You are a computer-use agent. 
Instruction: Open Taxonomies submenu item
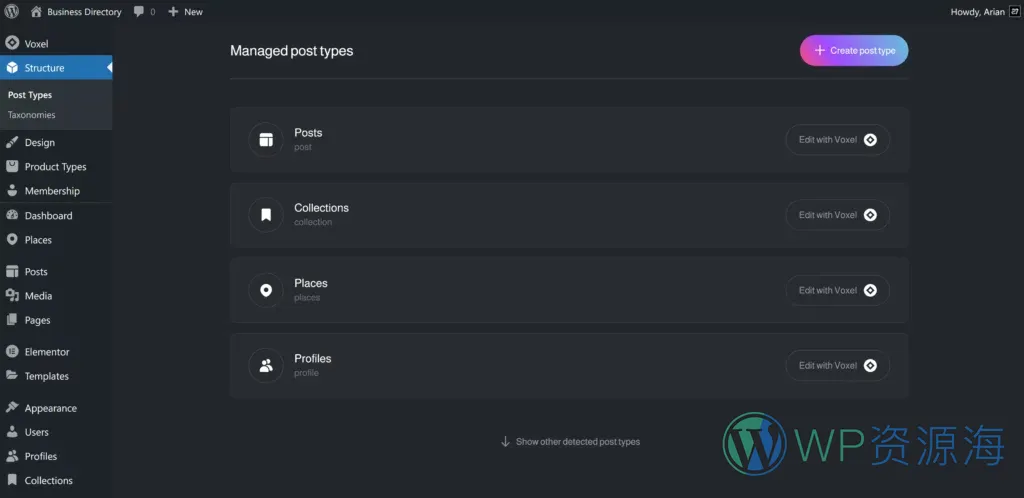(x=31, y=115)
